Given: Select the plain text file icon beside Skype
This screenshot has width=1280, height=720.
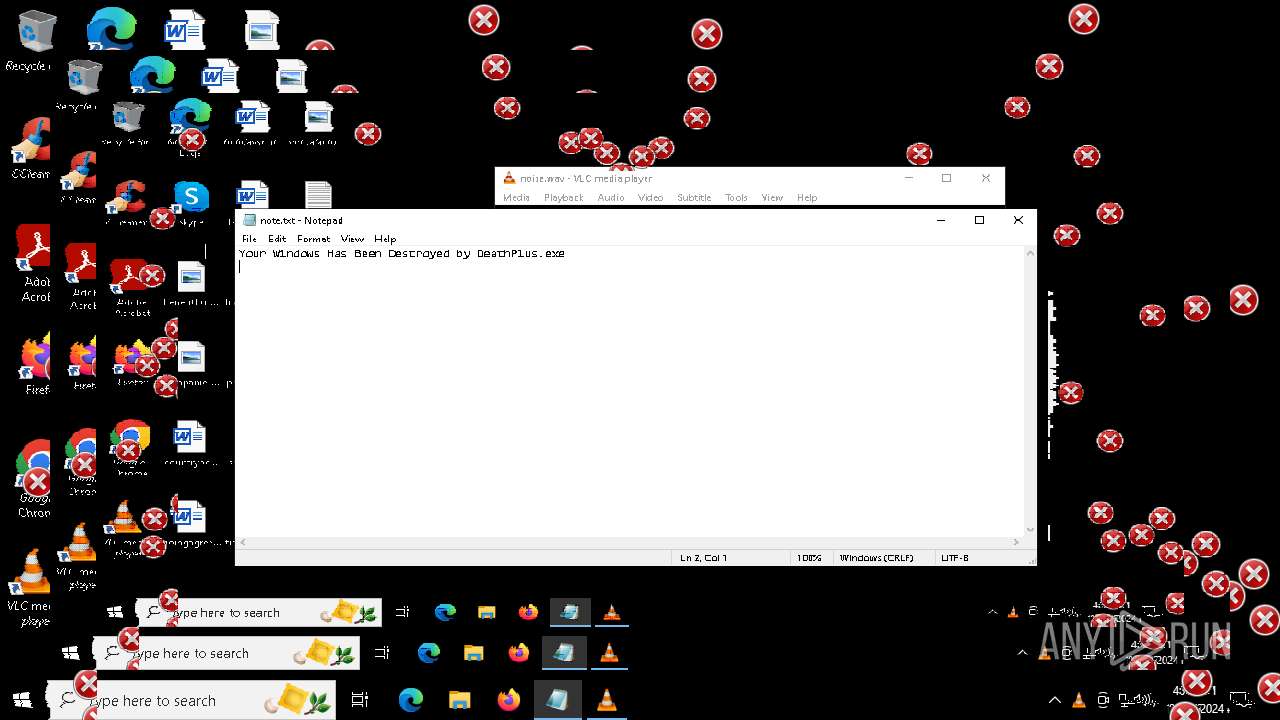Looking at the screenshot, I should point(318,196).
